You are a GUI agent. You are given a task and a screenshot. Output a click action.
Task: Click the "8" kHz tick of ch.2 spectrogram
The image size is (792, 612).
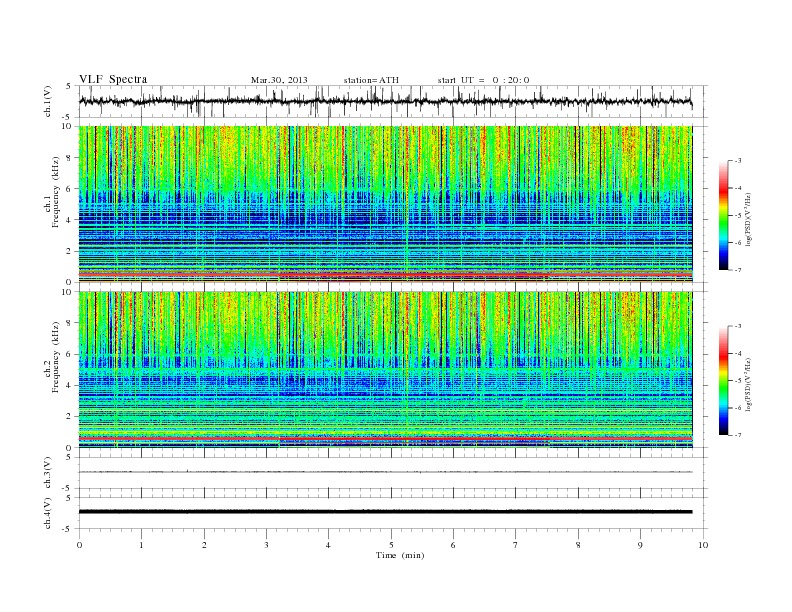click(x=70, y=323)
